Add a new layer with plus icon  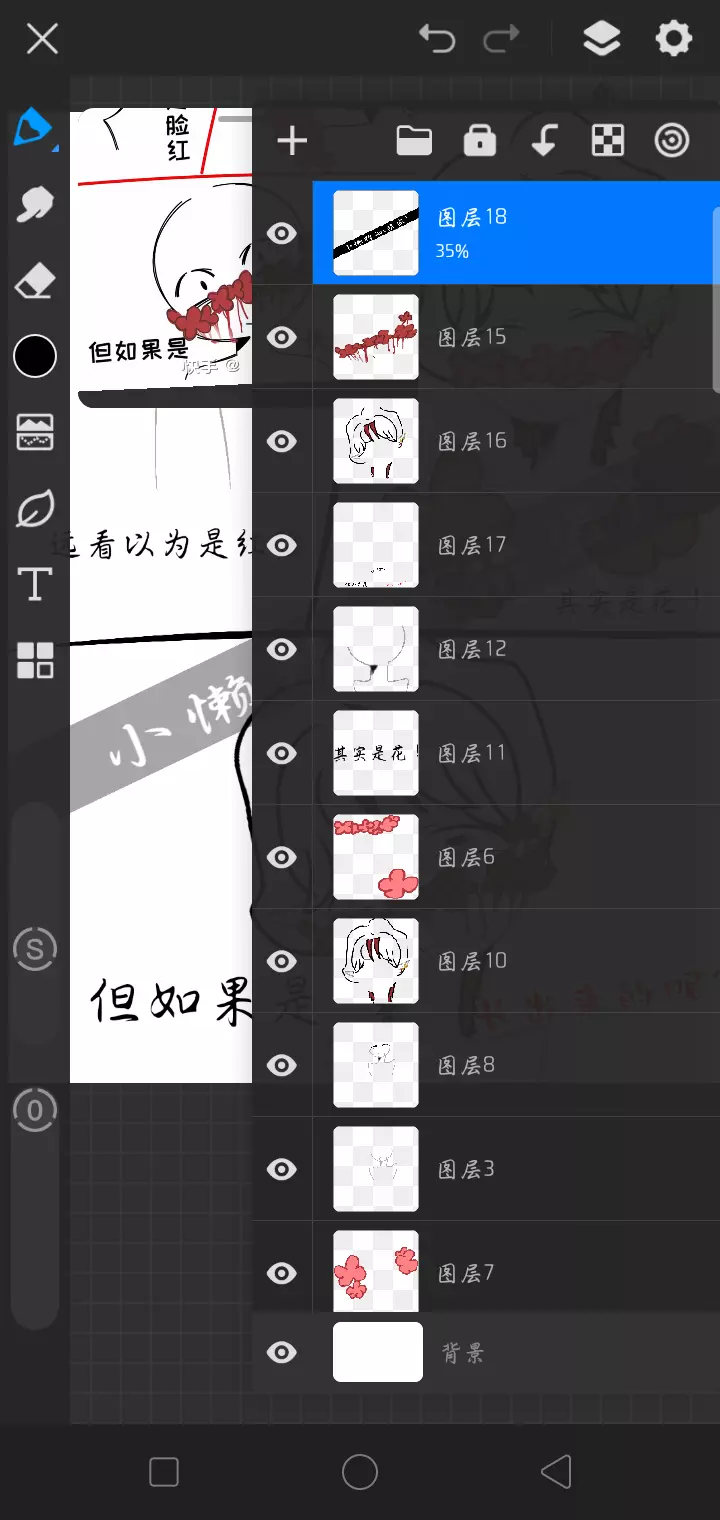[292, 141]
